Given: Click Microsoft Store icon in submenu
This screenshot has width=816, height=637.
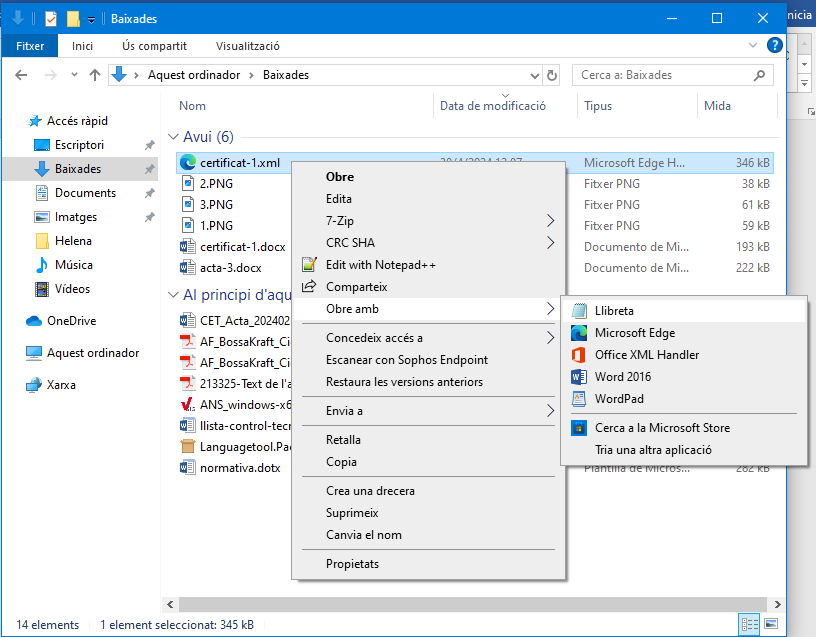Looking at the screenshot, I should pos(579,428).
